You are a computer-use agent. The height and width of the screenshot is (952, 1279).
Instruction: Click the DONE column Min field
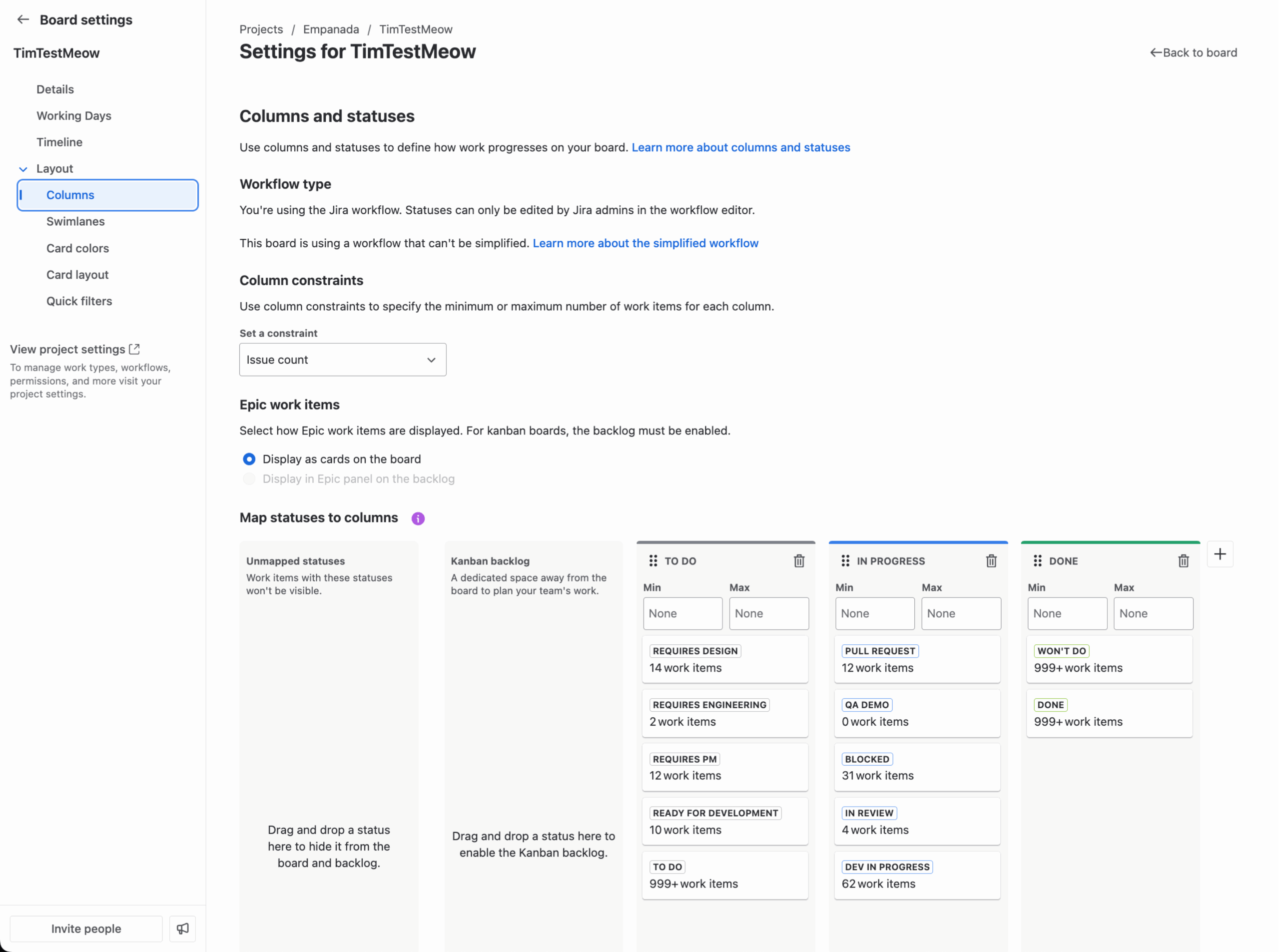1067,613
